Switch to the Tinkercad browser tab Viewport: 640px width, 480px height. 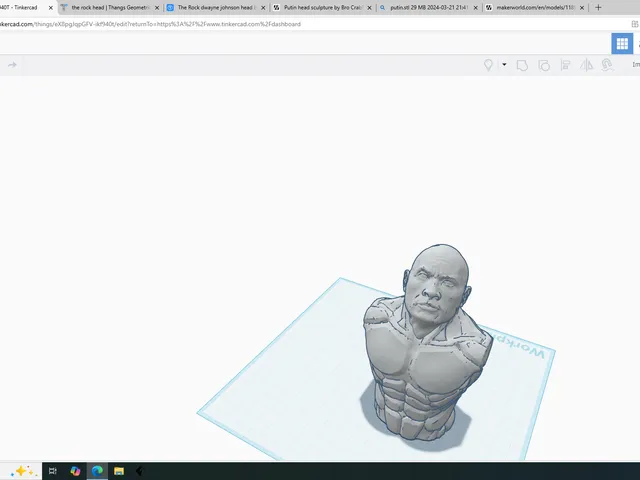(x=22, y=7)
